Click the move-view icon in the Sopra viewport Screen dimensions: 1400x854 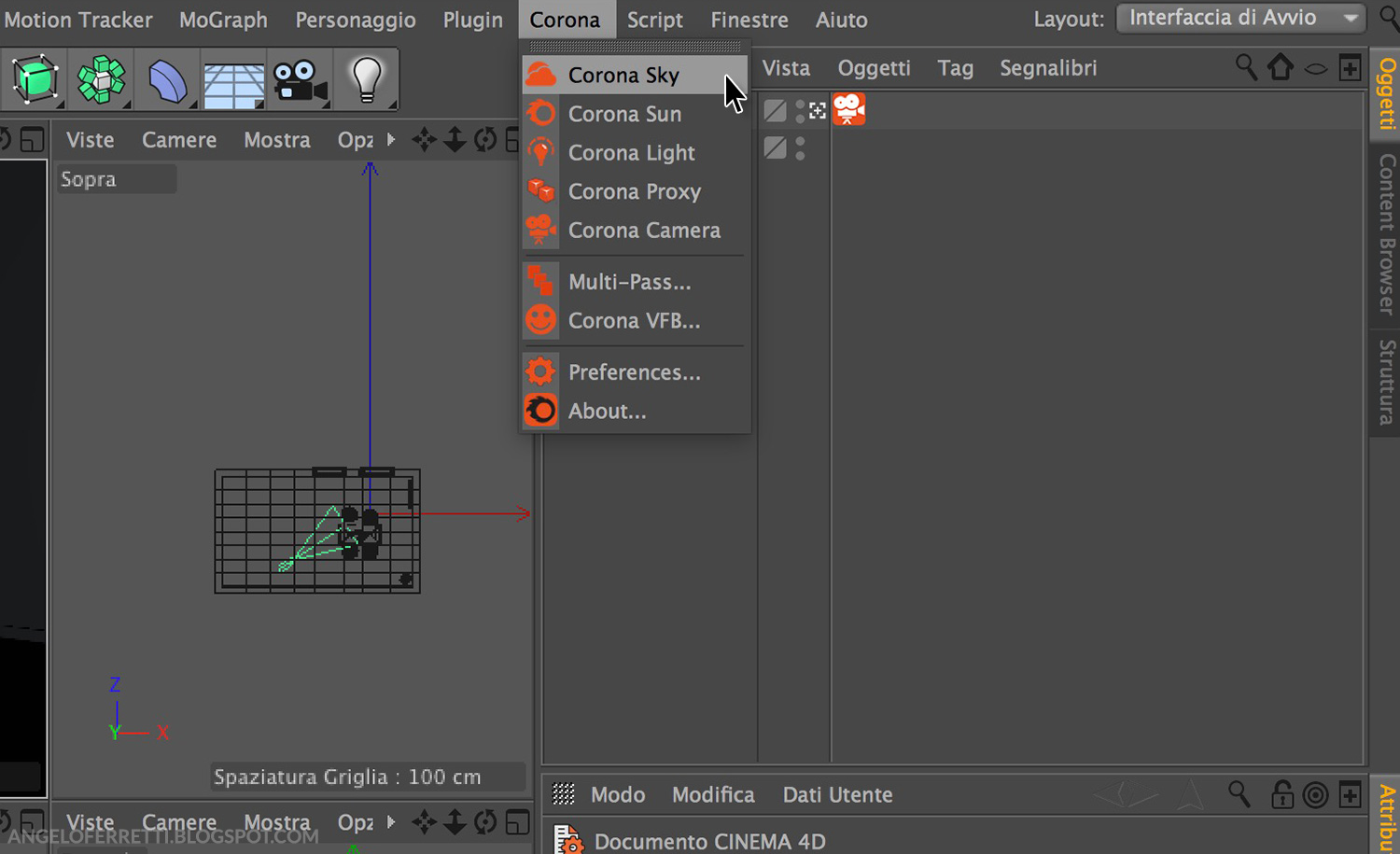pos(424,140)
